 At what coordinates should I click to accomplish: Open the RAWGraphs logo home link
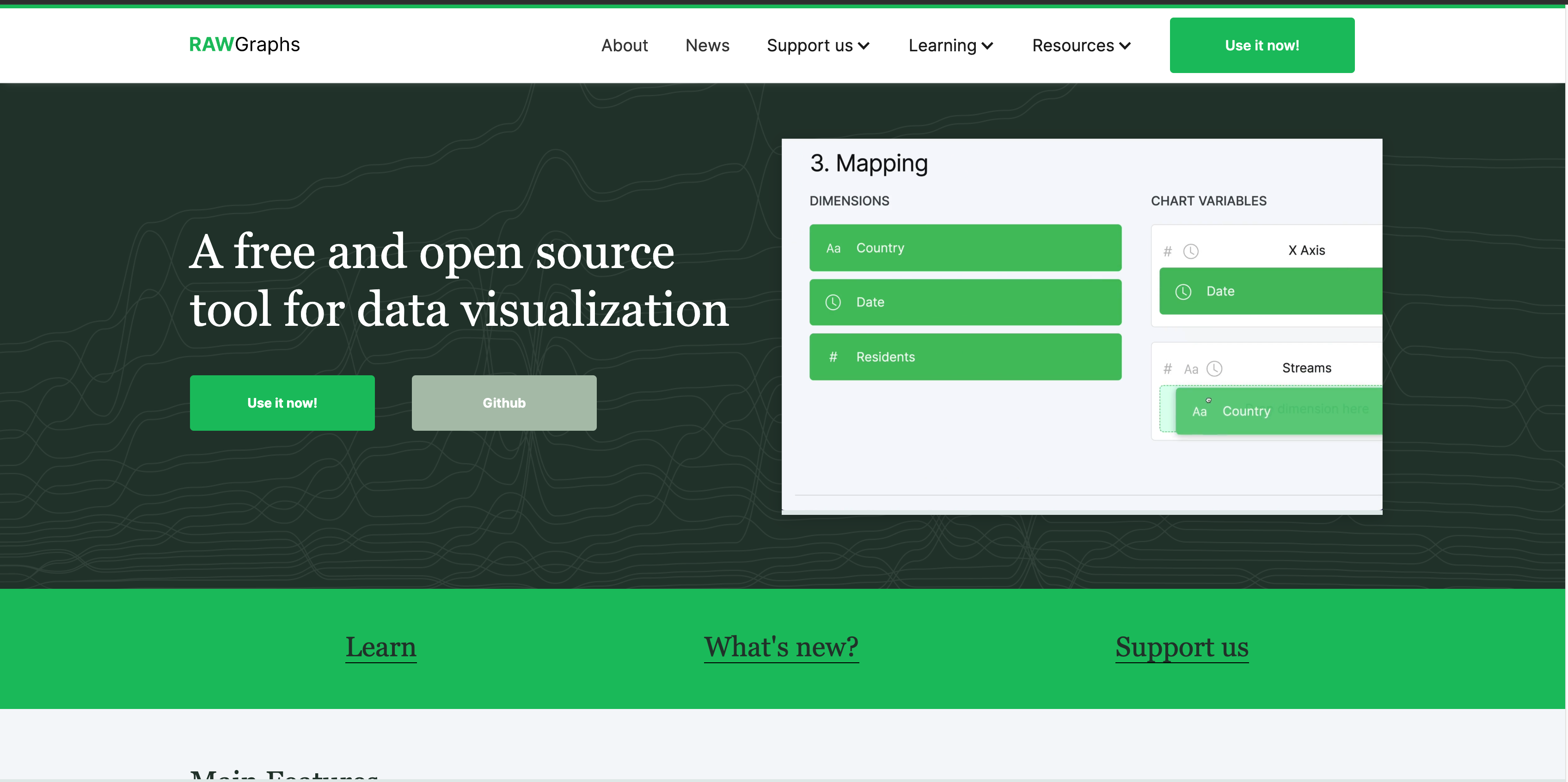tap(244, 44)
